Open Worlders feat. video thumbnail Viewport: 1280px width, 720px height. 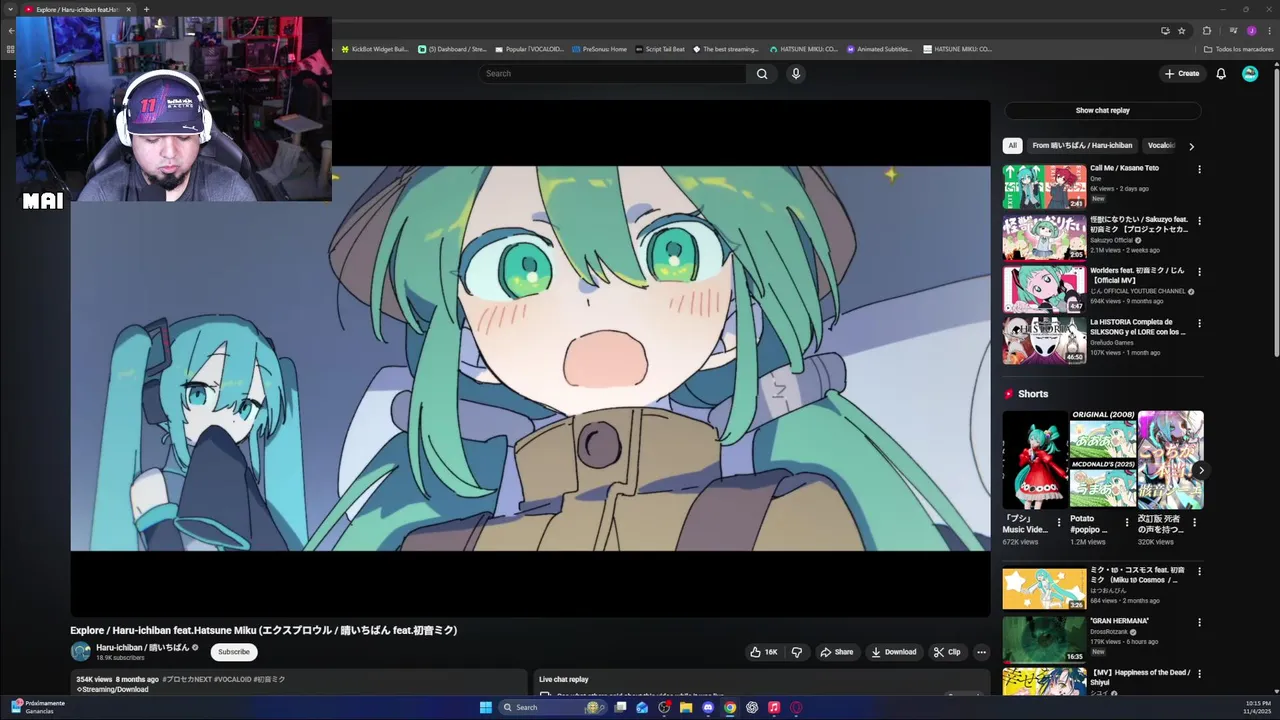1044,290
